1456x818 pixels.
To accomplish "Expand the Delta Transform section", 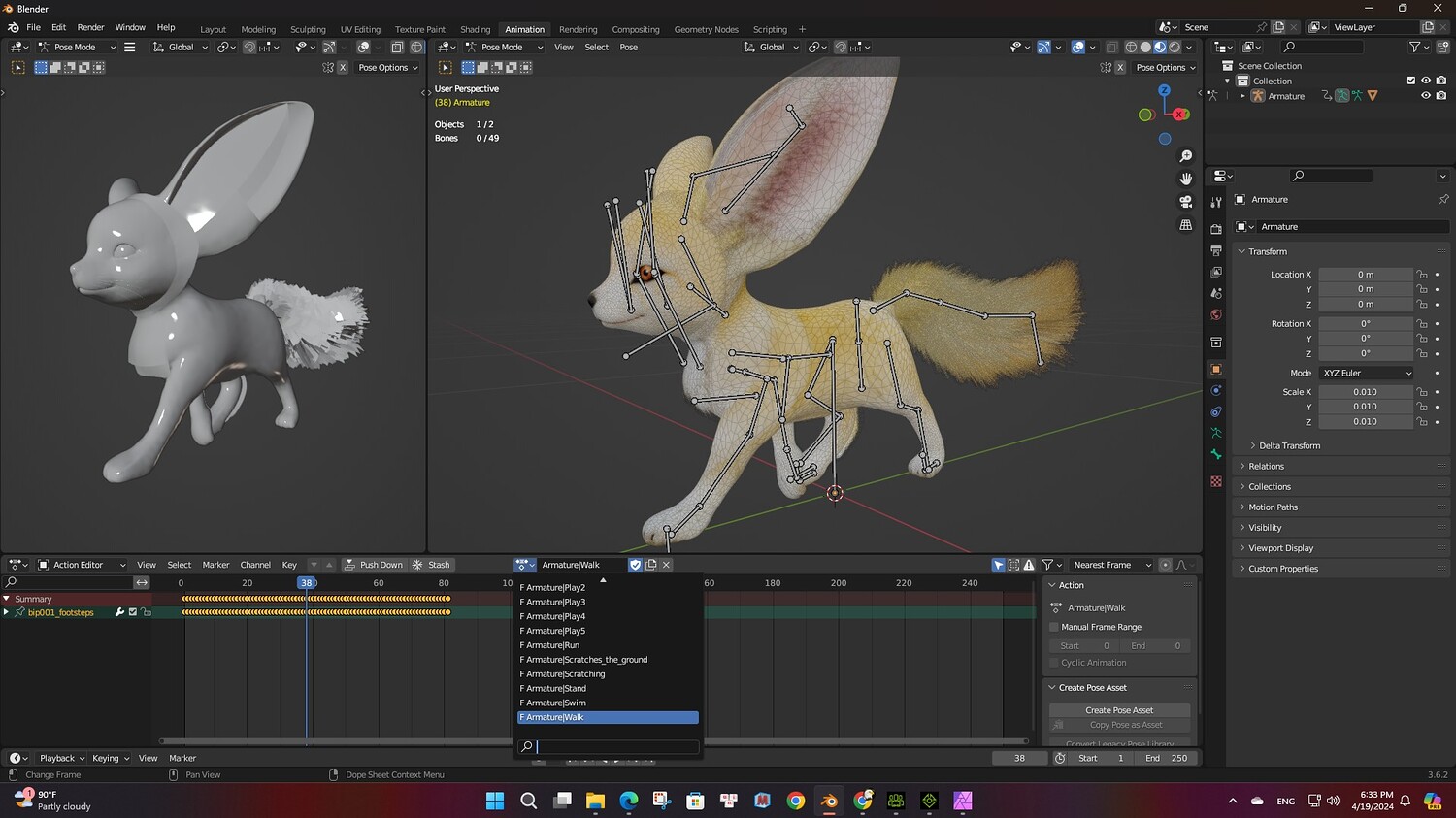I will [1289, 445].
